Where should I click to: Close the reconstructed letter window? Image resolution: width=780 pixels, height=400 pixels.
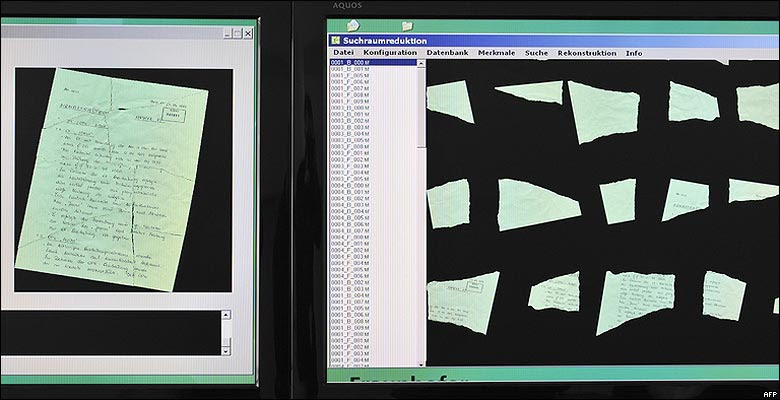click(x=248, y=33)
